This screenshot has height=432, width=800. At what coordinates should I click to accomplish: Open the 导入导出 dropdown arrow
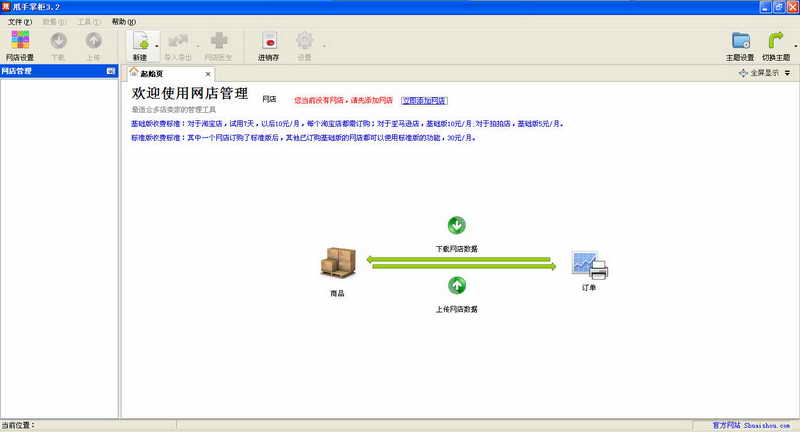[198, 46]
